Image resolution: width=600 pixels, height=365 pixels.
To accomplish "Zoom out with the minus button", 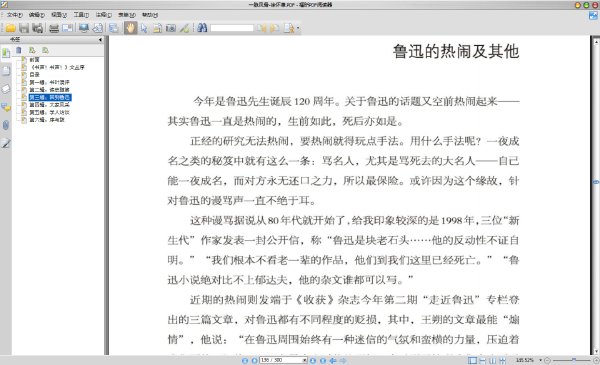I will click(x=548, y=360).
